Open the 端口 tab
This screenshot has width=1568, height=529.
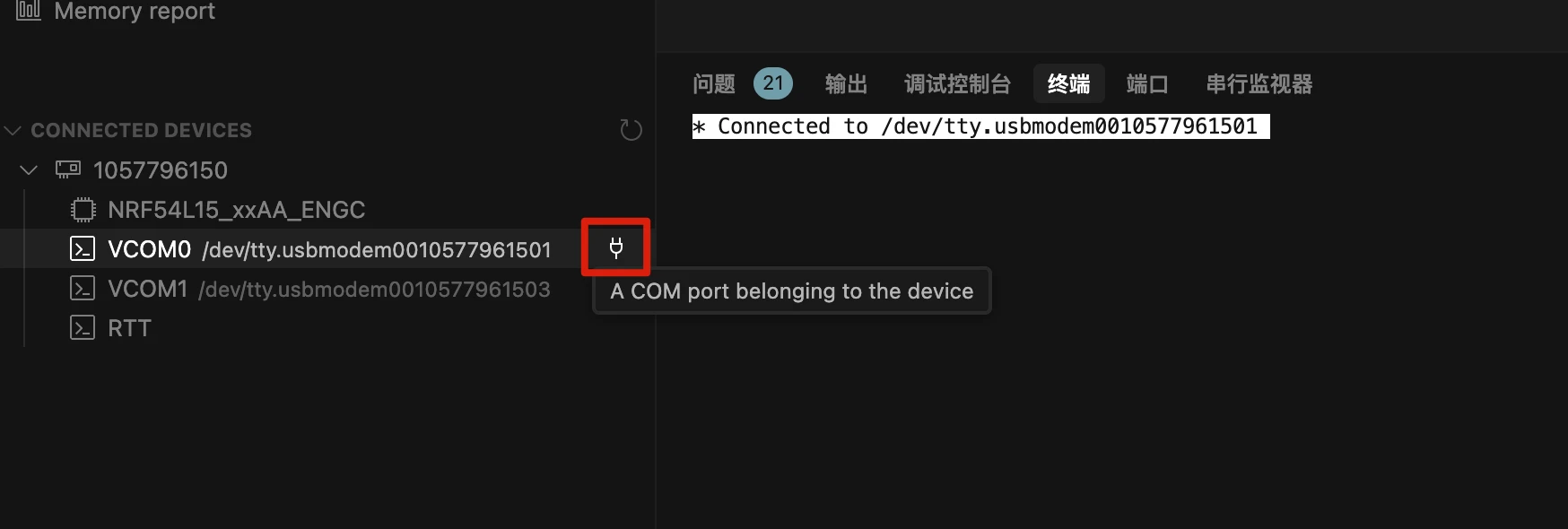1147,84
